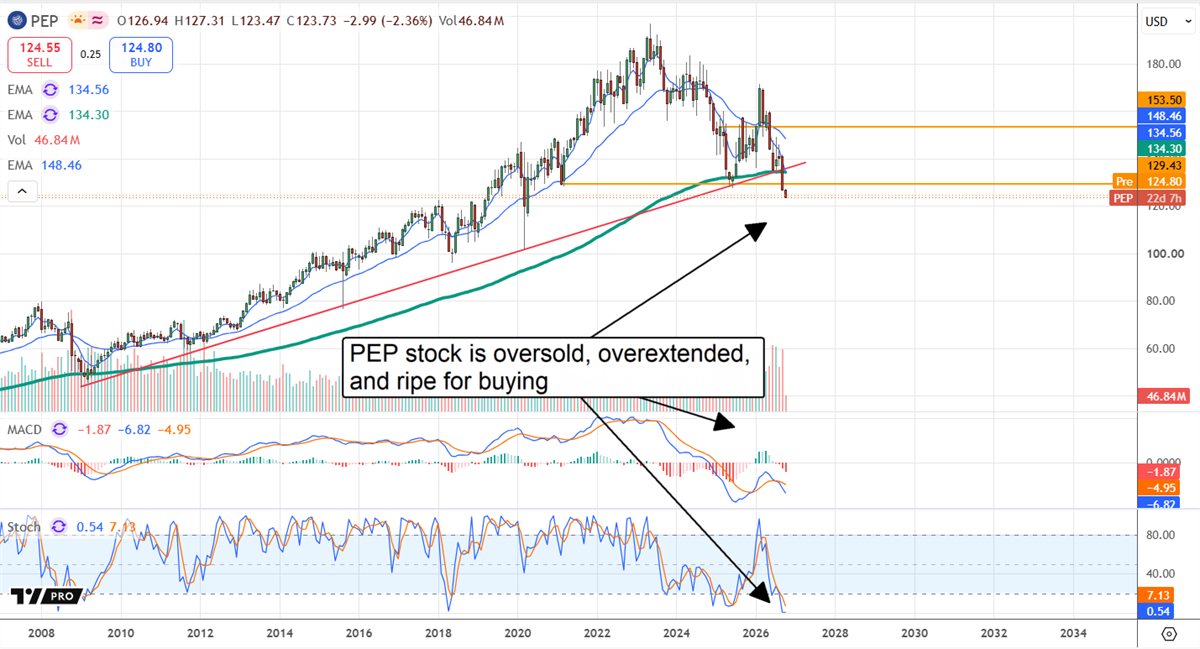Click the orange 153.50 price axis label
The width and height of the screenshot is (1200, 649).
point(1162,99)
